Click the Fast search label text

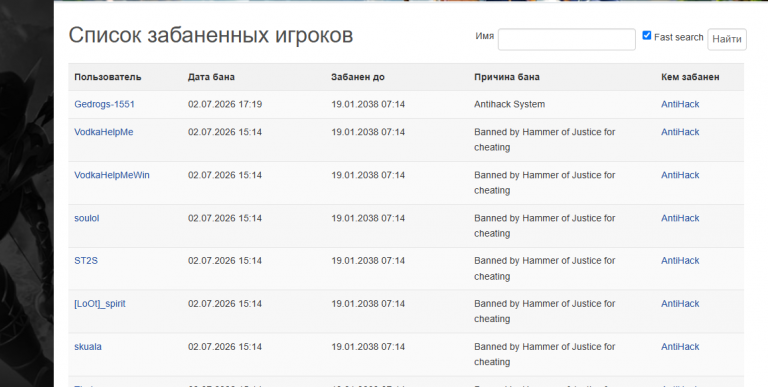tap(678, 37)
